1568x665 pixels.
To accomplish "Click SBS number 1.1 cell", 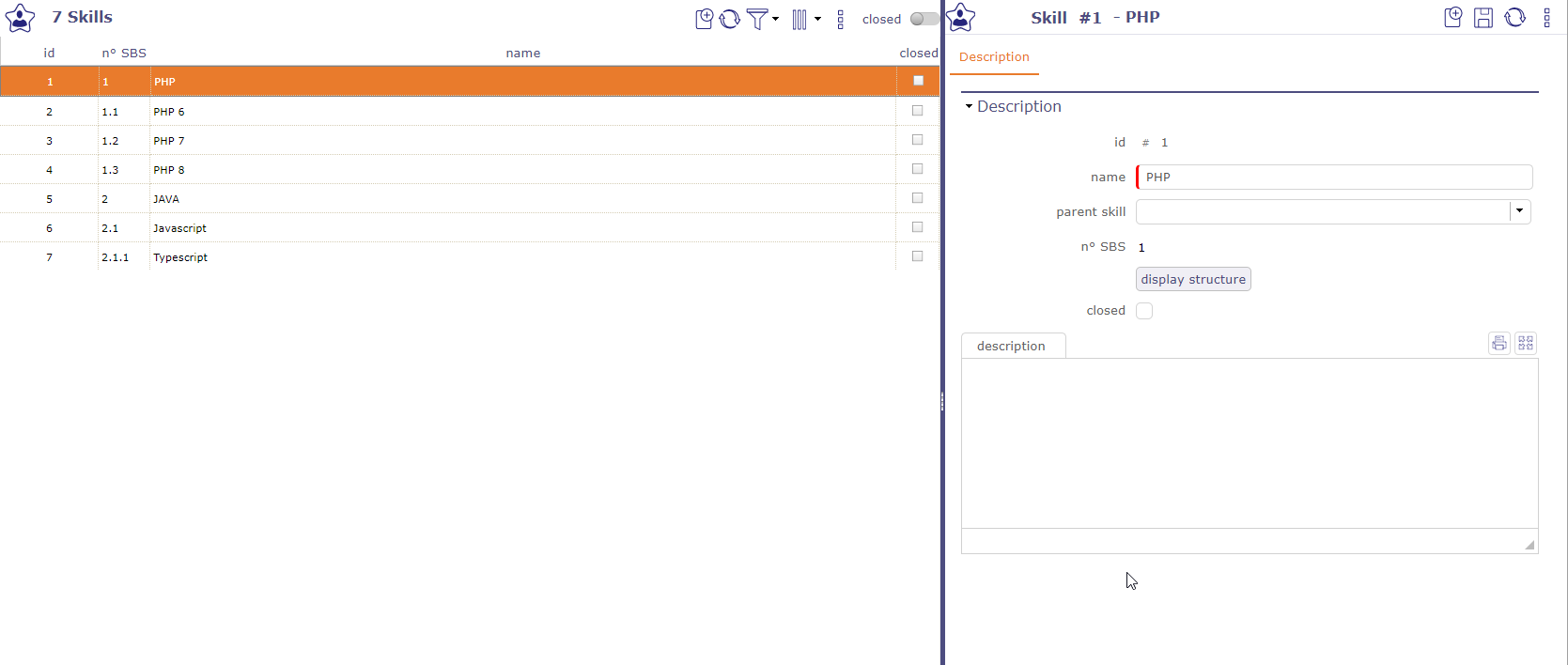I will click(123, 112).
